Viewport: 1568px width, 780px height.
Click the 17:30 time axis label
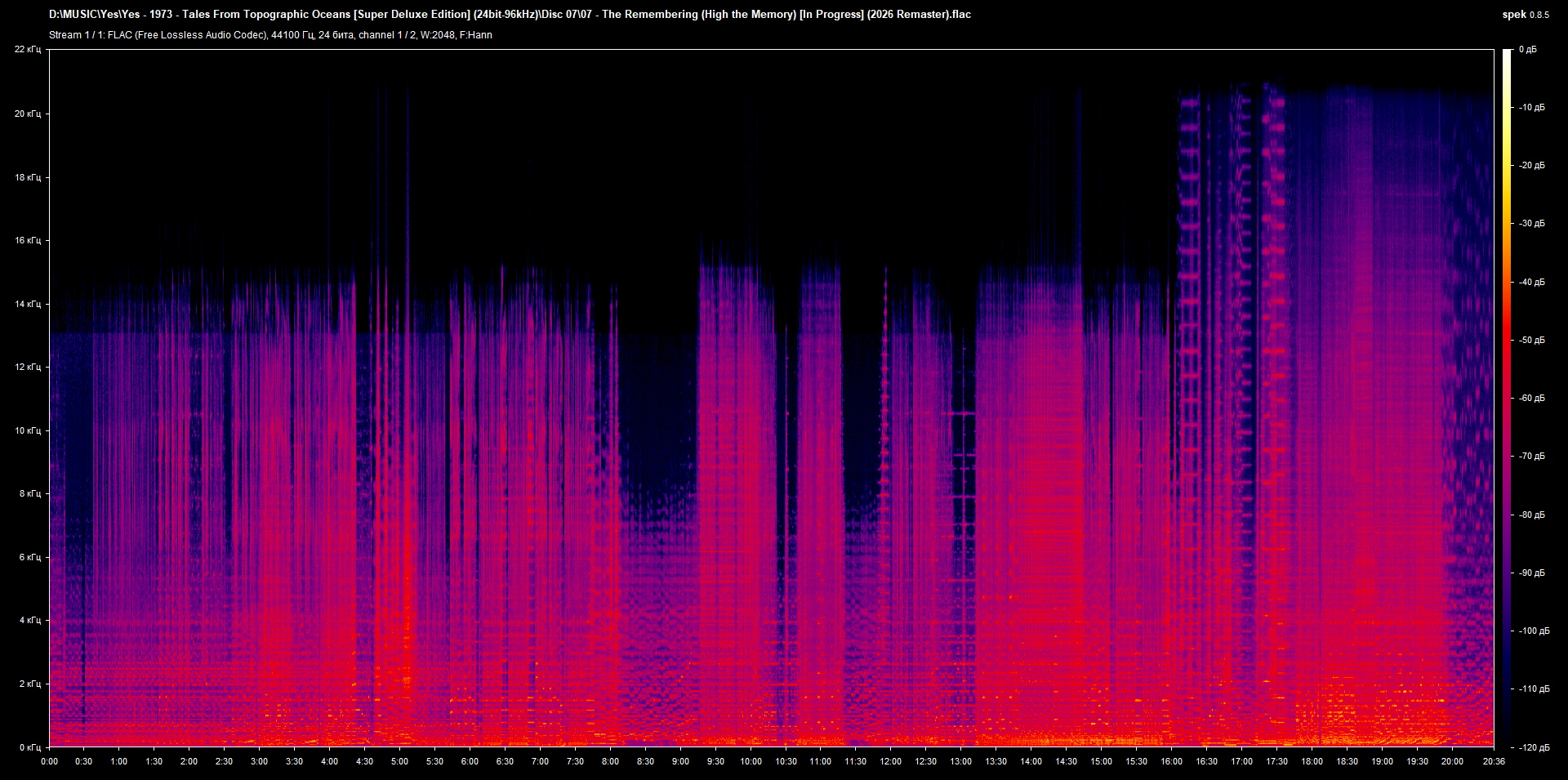point(1276,761)
